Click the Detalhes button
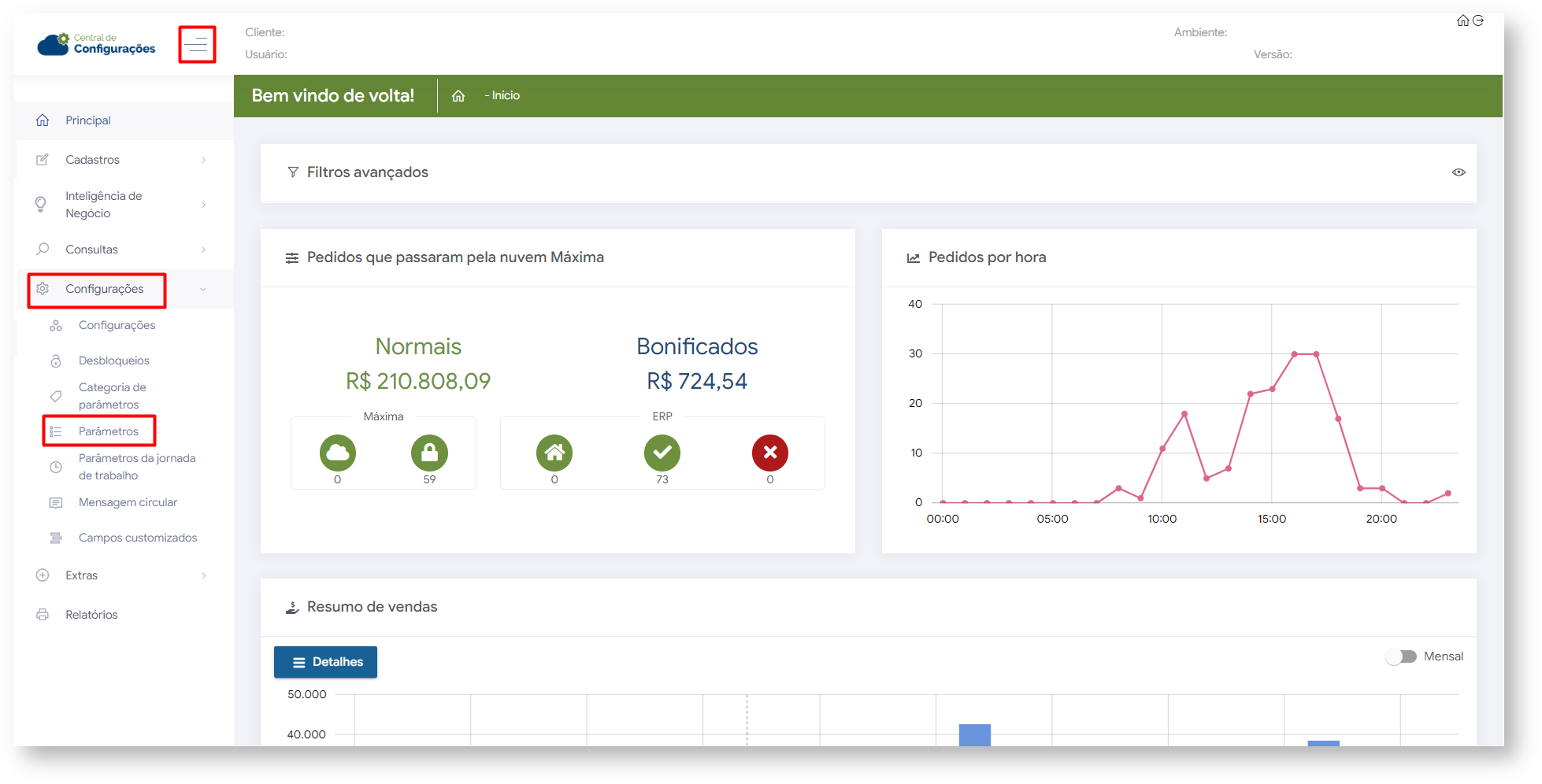1542x784 pixels. (325, 662)
